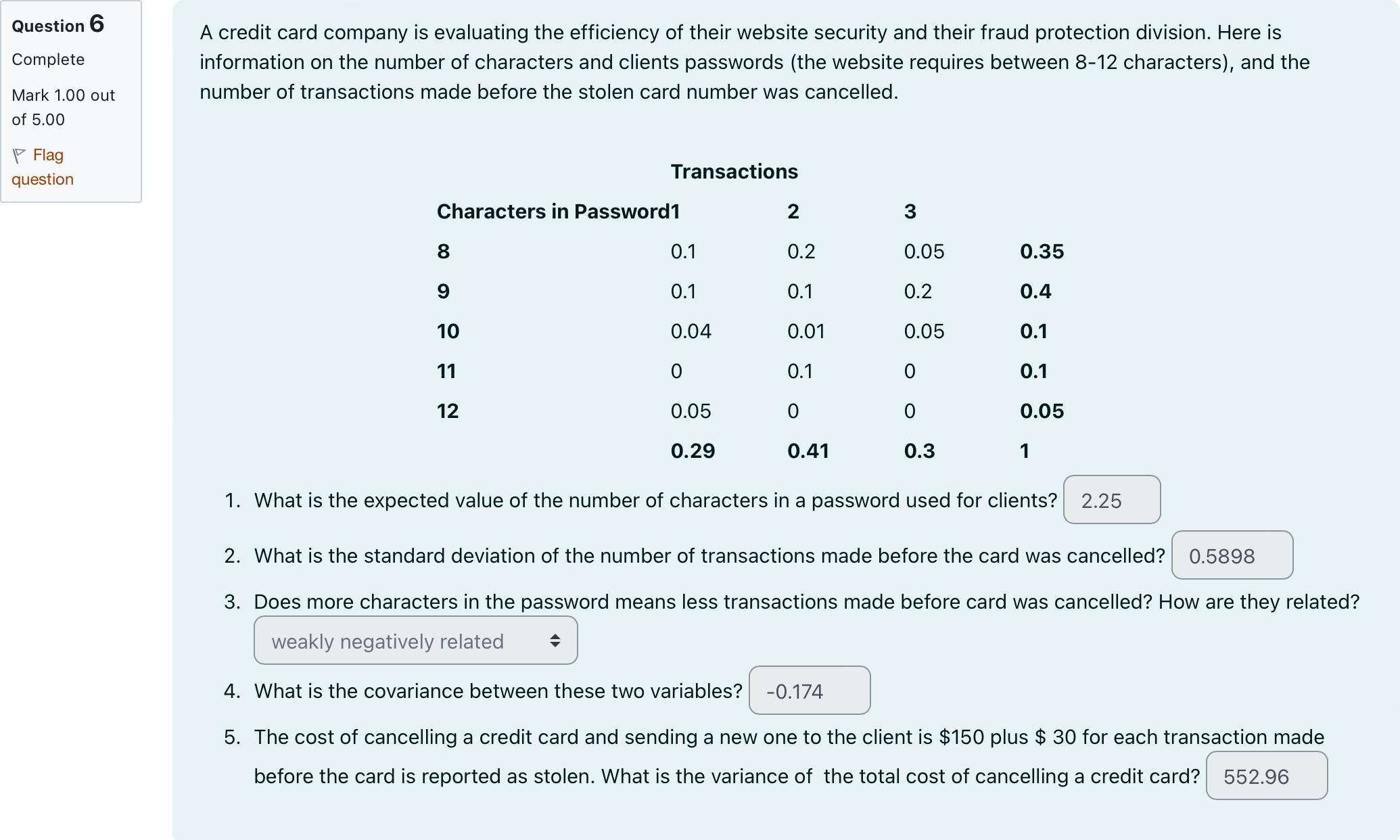Image resolution: width=1400 pixels, height=840 pixels.
Task: Click the flag icon beside Flag question
Action: tap(19, 155)
